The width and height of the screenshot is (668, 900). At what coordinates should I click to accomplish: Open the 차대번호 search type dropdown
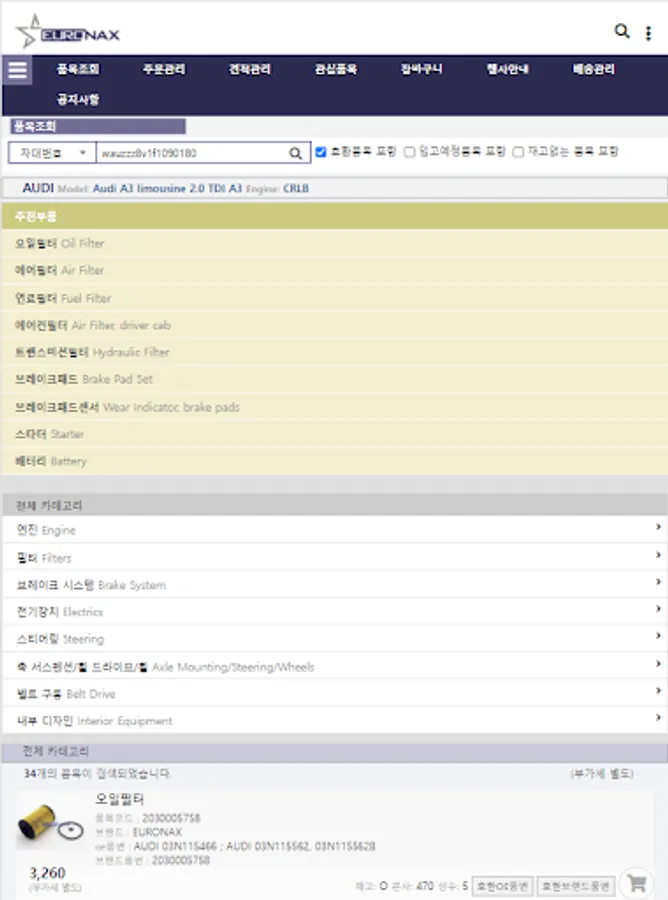(52, 153)
